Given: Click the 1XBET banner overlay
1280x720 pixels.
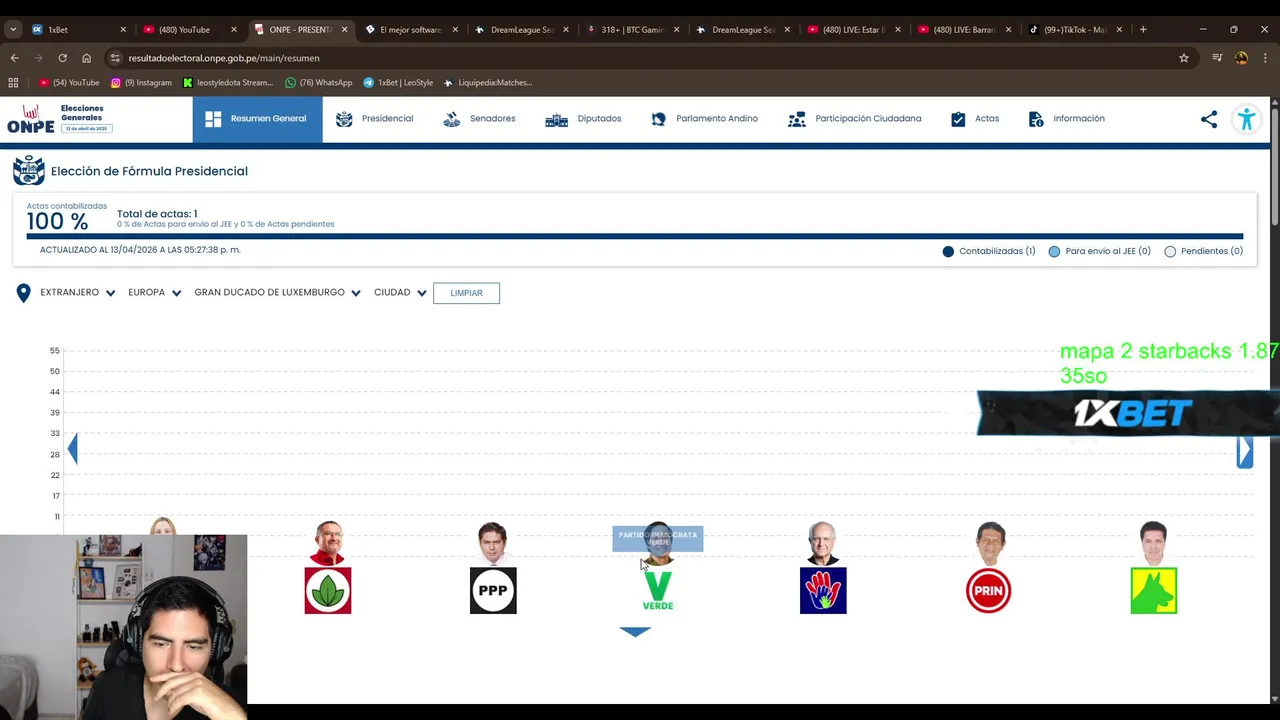Looking at the screenshot, I should point(1128,413).
